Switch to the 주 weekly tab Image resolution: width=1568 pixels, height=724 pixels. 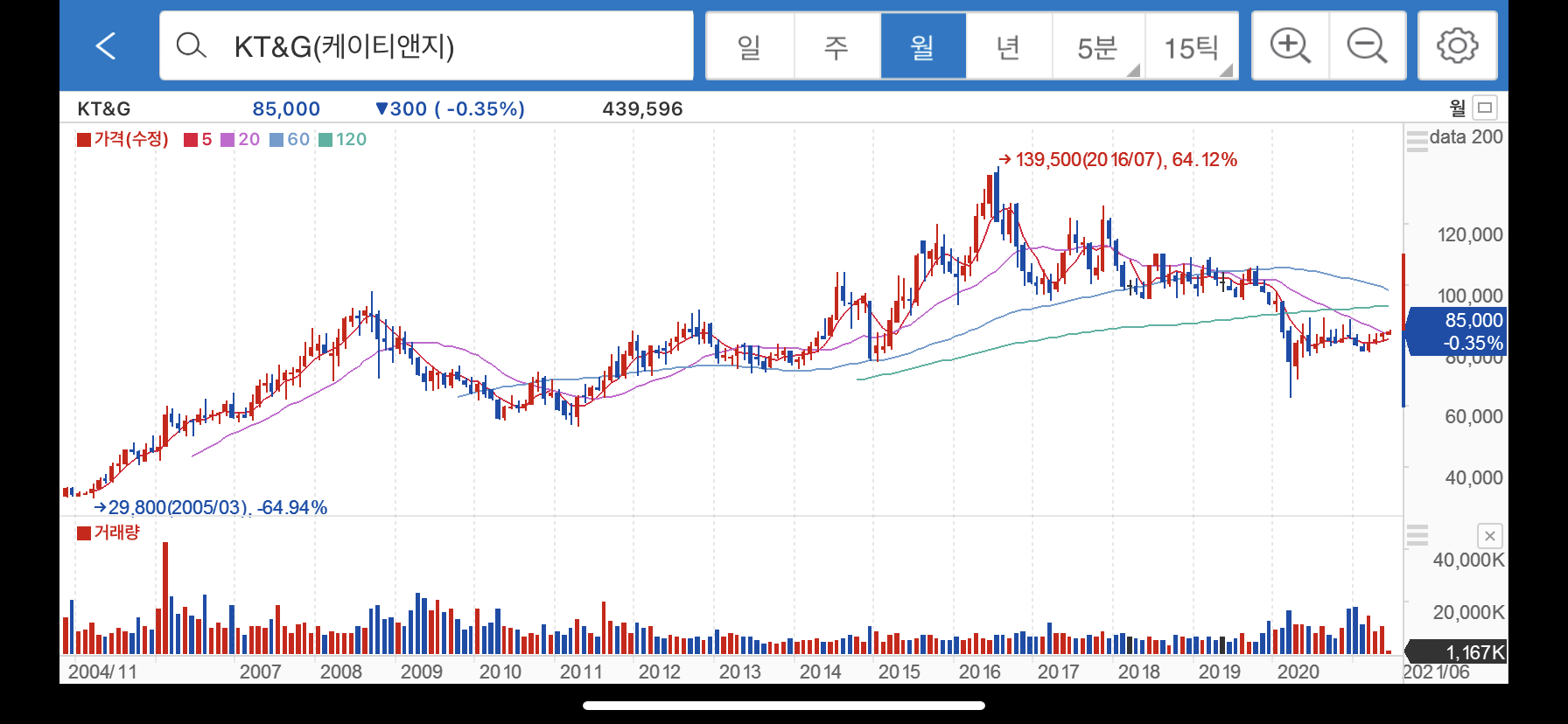[836, 45]
